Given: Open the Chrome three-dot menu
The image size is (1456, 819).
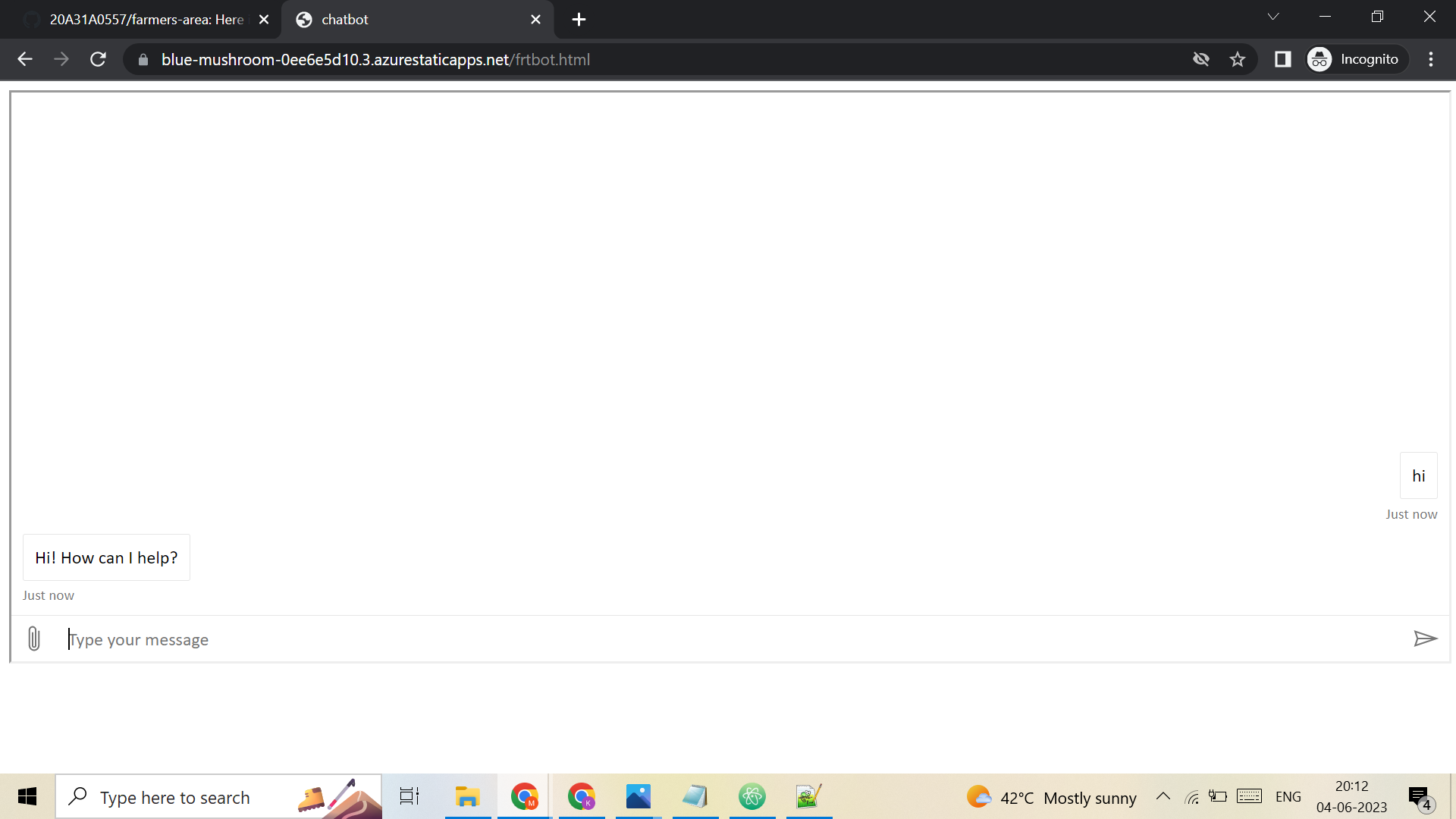Looking at the screenshot, I should [x=1431, y=59].
